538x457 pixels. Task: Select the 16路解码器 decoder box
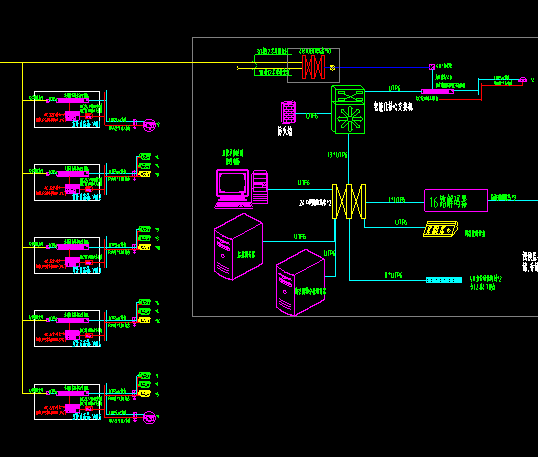point(456,200)
